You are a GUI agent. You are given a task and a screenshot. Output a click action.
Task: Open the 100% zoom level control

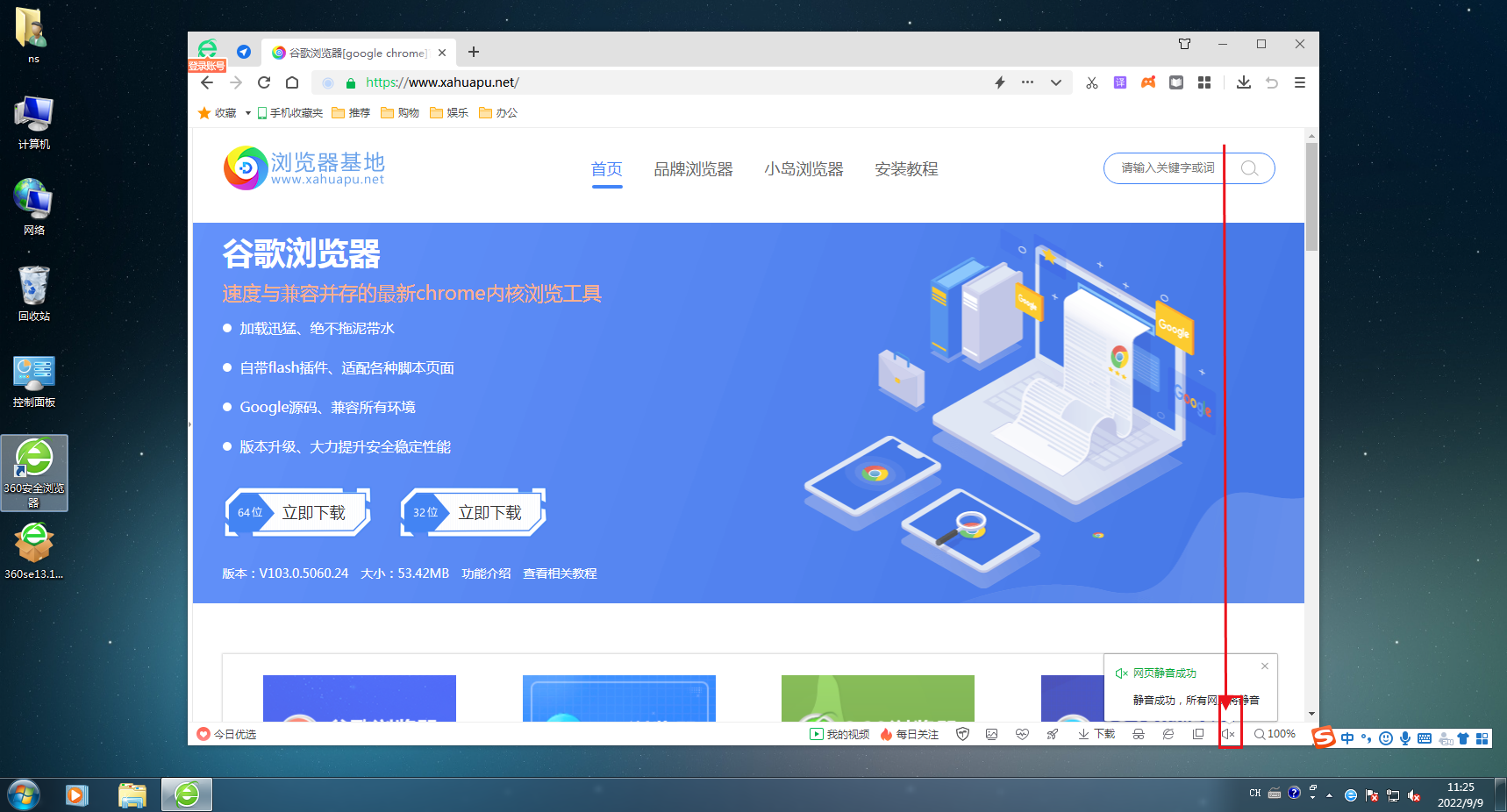pyautogui.click(x=1275, y=735)
